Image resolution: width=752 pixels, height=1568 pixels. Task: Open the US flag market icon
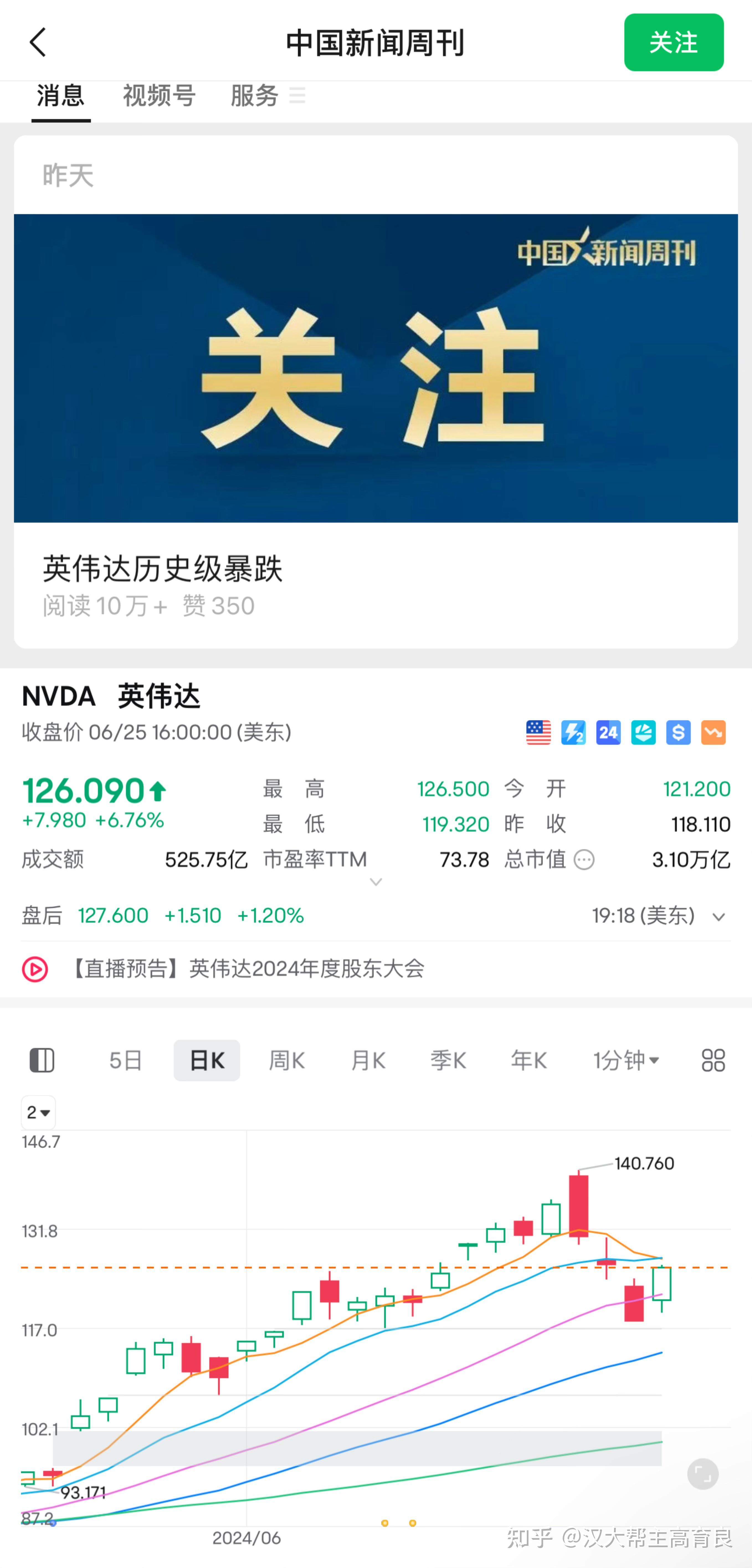click(538, 732)
